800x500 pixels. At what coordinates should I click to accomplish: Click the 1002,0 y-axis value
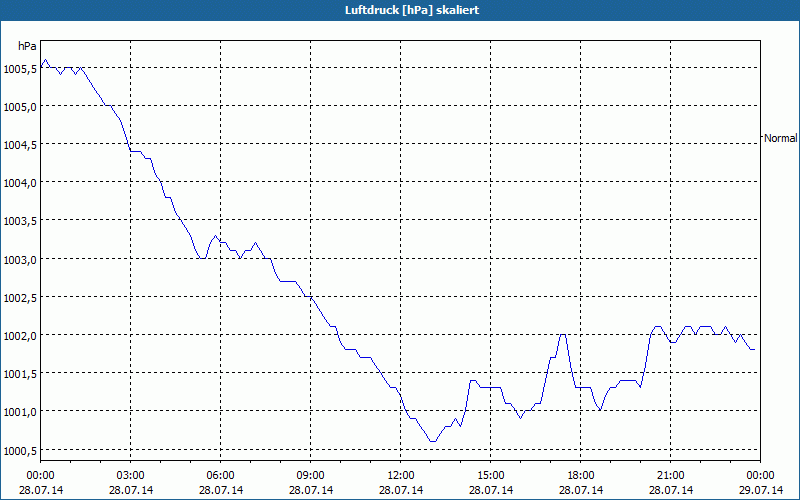point(20,336)
